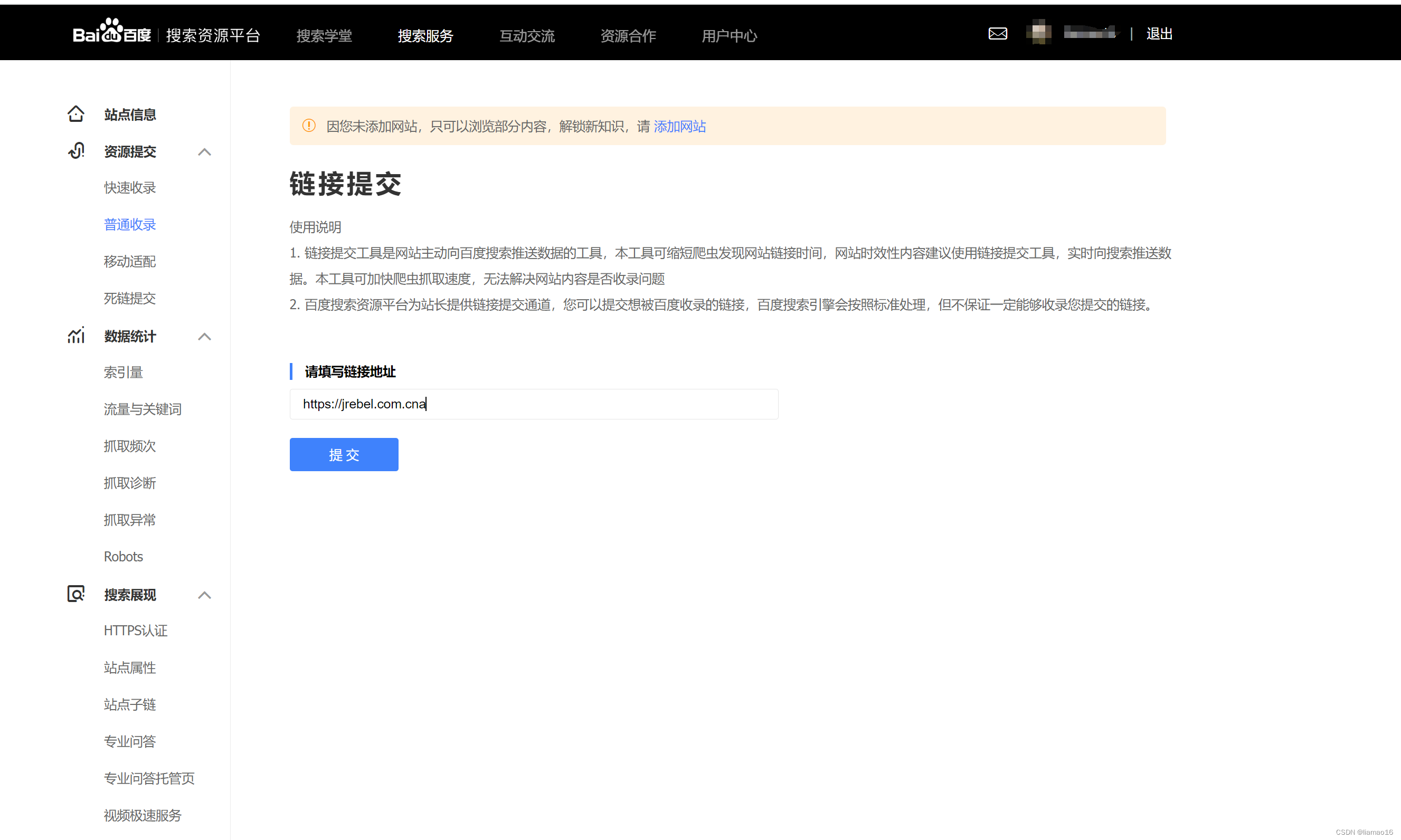Screen dimensions: 1401x840
Task: Open the 搜索学堂 top menu
Action: [324, 36]
